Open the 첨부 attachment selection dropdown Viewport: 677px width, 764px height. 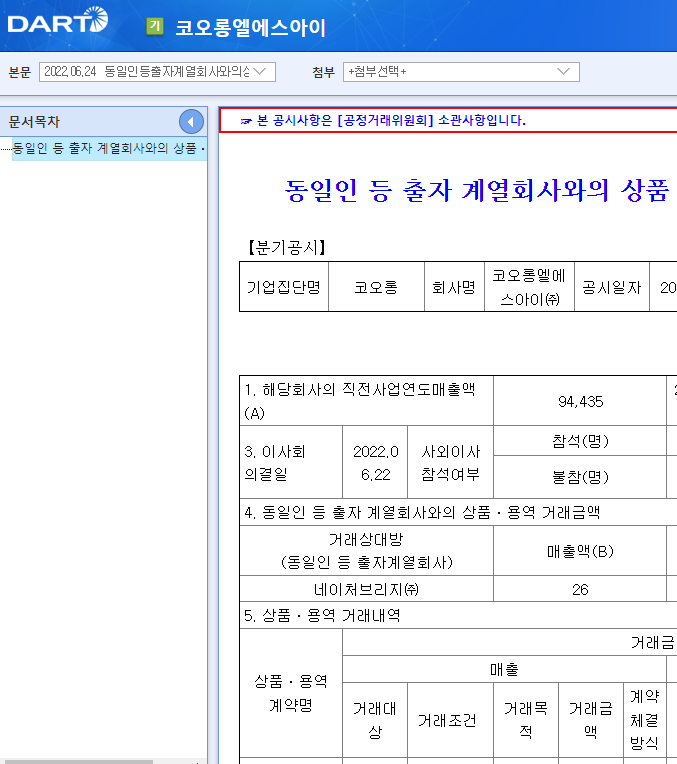point(461,72)
